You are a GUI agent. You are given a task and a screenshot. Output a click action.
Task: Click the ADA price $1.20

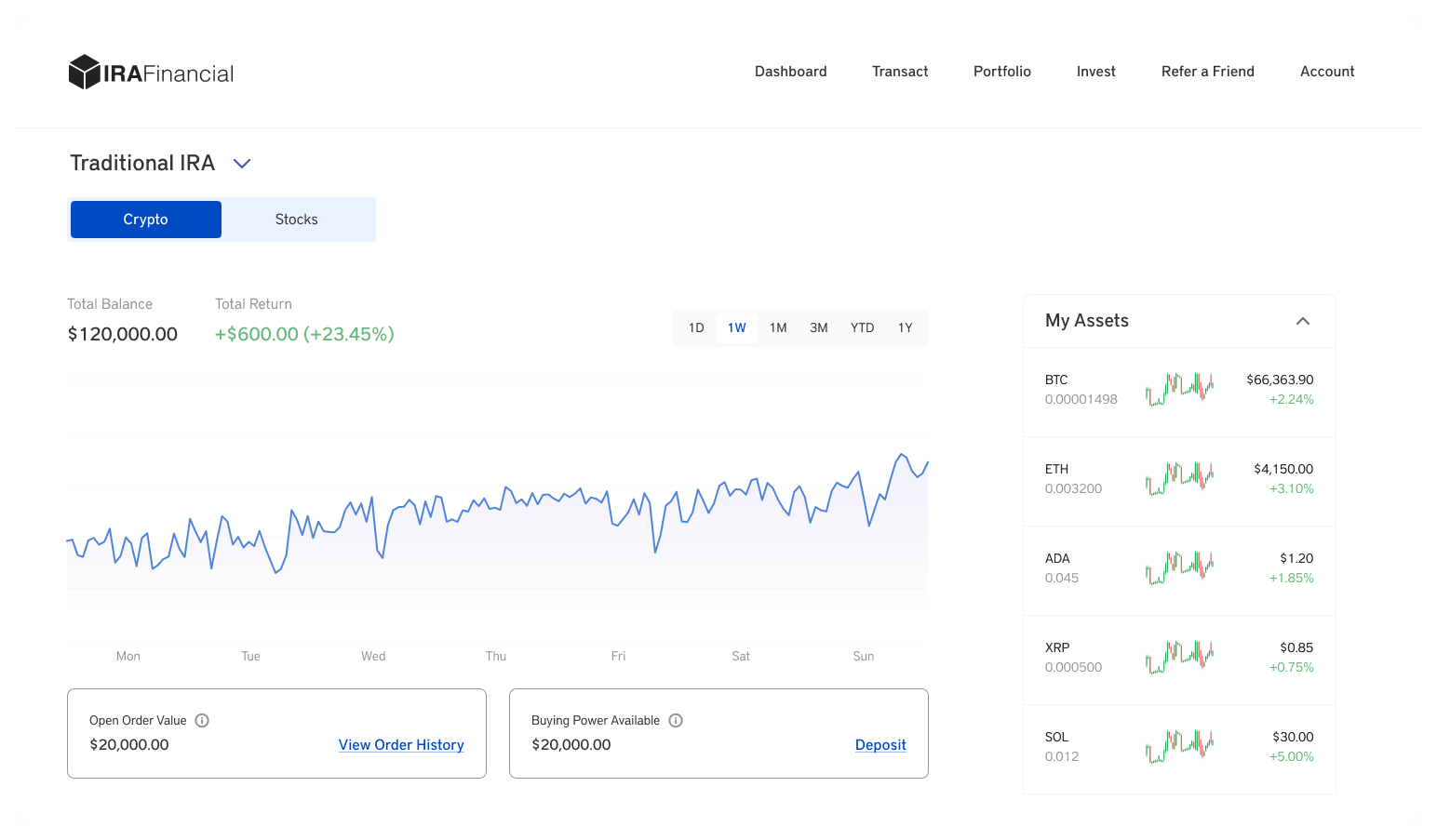[1296, 558]
